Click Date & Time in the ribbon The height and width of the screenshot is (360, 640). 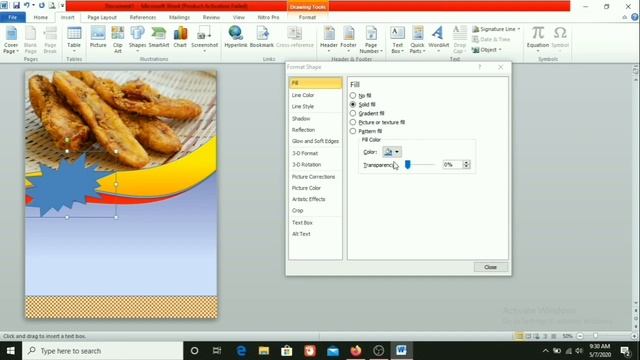[491, 39]
